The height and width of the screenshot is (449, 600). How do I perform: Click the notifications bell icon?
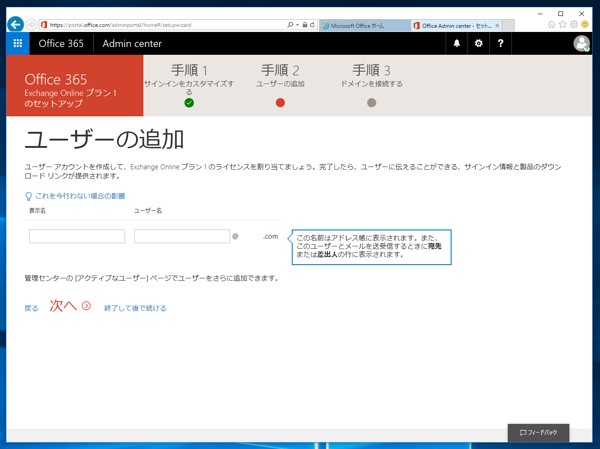[x=457, y=43]
